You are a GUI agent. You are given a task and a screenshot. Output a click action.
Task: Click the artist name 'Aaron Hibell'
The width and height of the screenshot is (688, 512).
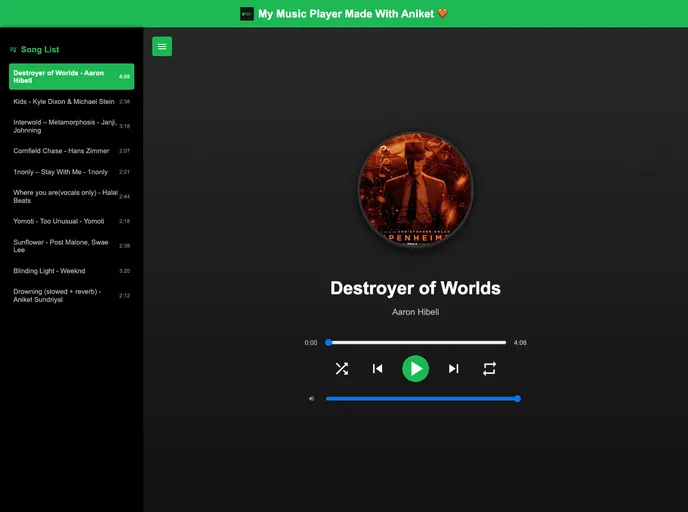(416, 312)
